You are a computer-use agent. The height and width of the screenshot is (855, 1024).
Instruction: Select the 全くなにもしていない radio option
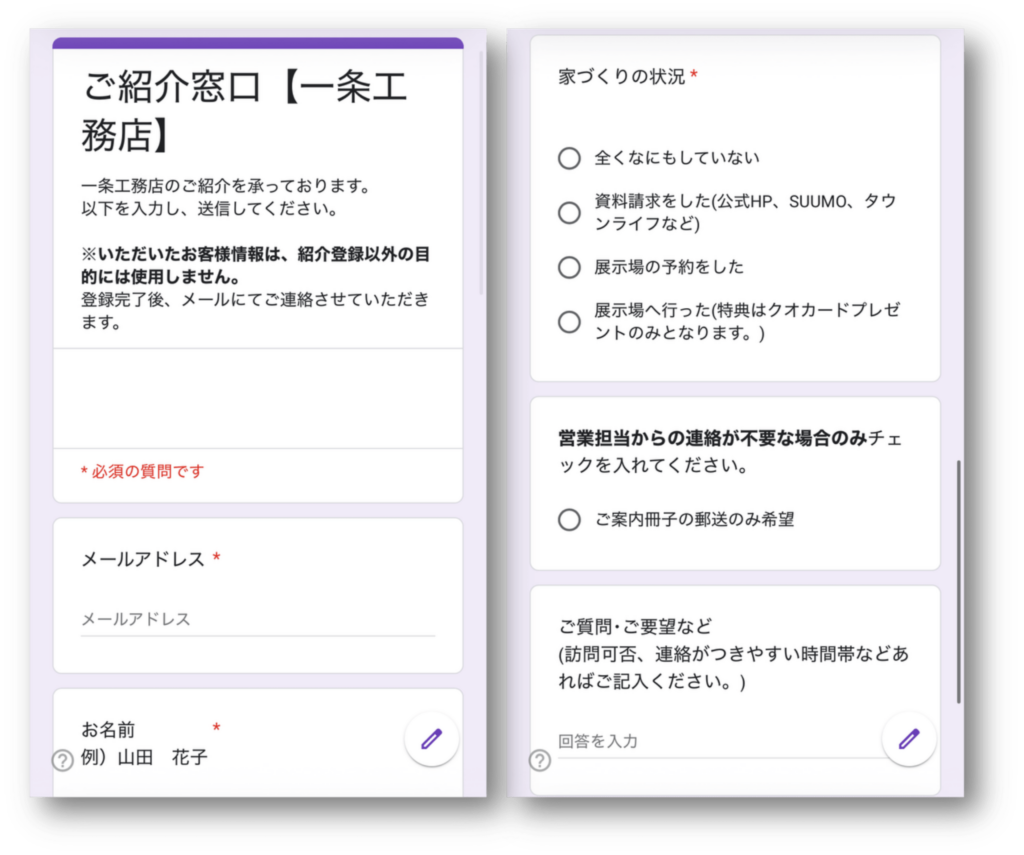569,158
